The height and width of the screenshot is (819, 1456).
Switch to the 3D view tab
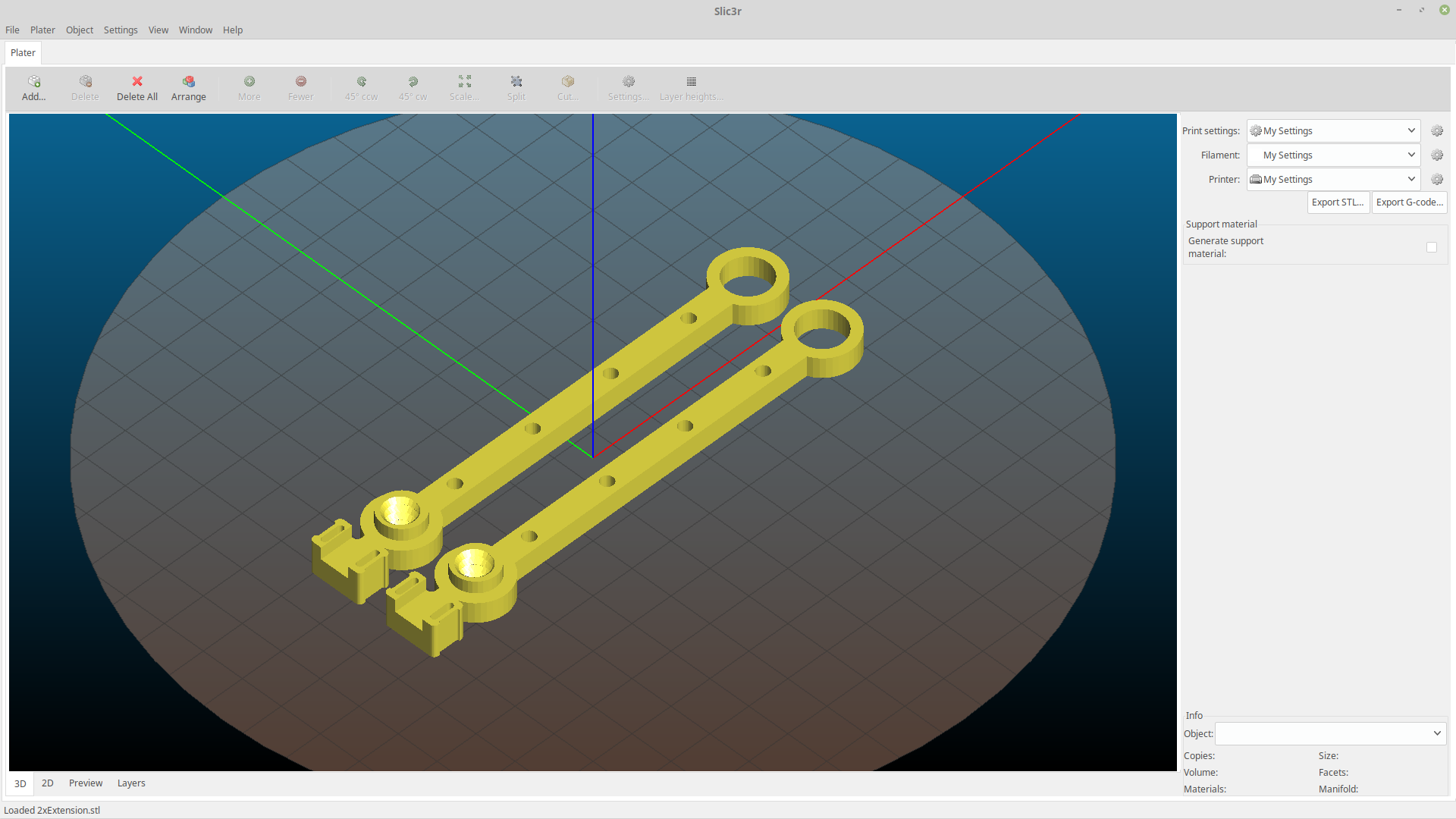[x=20, y=783]
